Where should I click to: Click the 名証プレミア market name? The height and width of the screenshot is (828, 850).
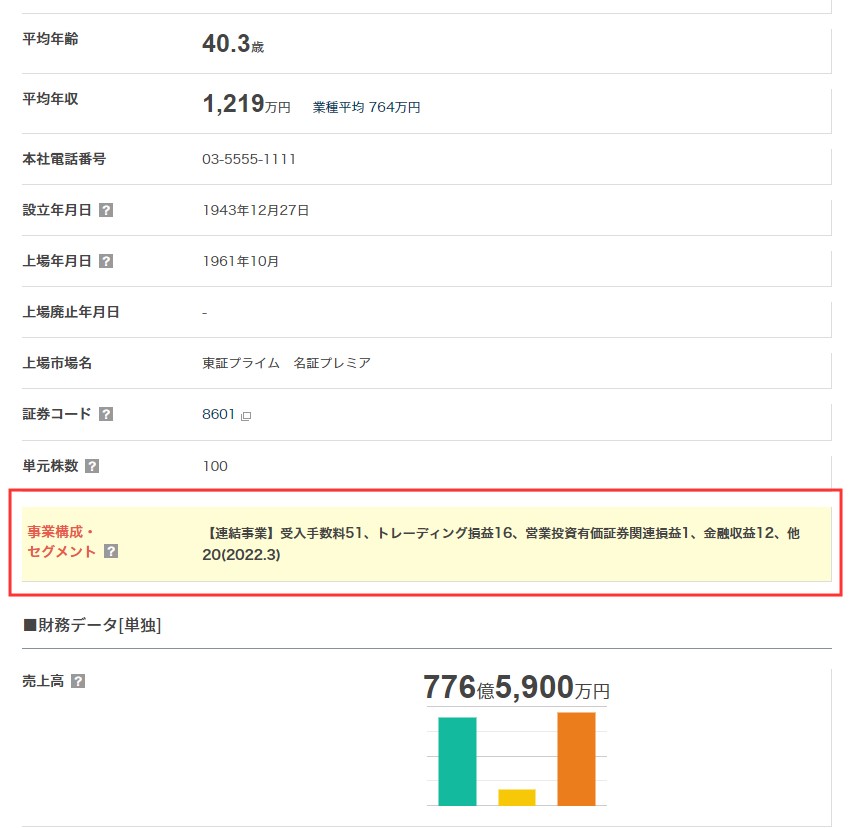pos(332,363)
